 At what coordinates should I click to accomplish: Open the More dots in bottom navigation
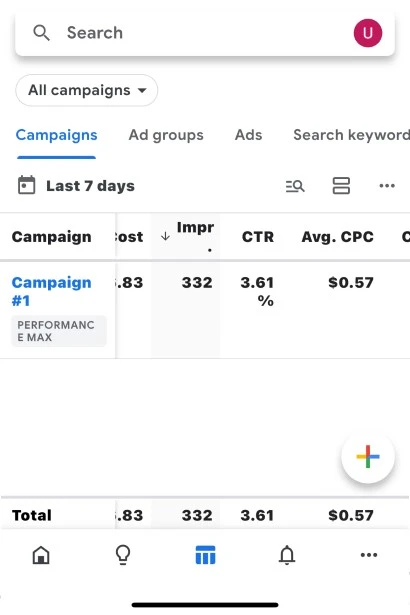pos(369,555)
